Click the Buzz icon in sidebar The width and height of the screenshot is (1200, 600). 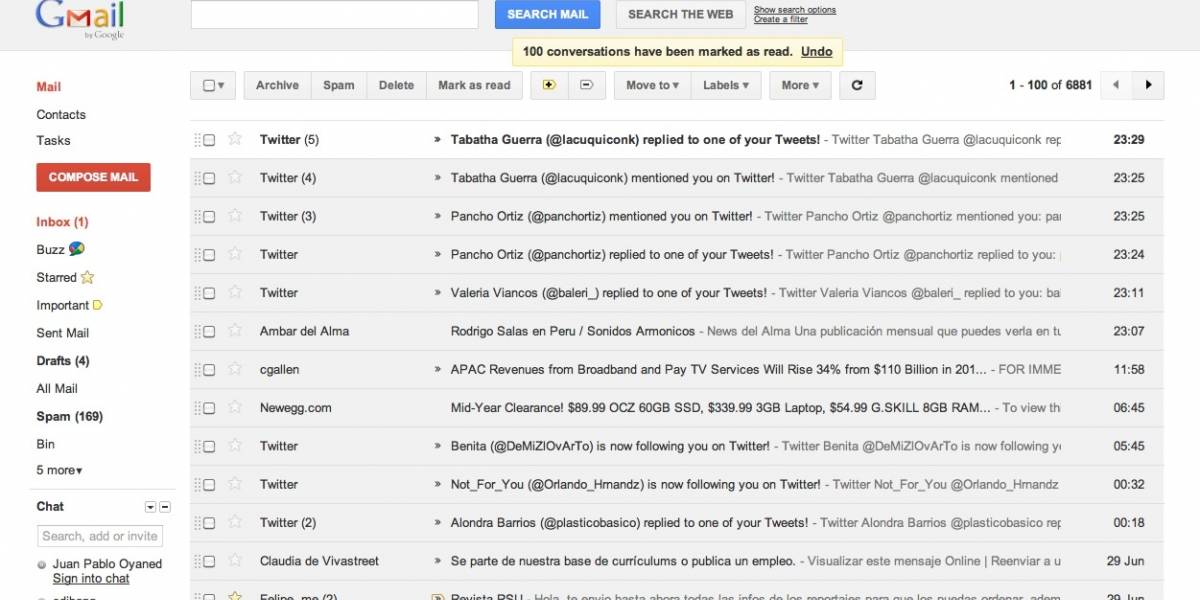pyautogui.click(x=77, y=249)
